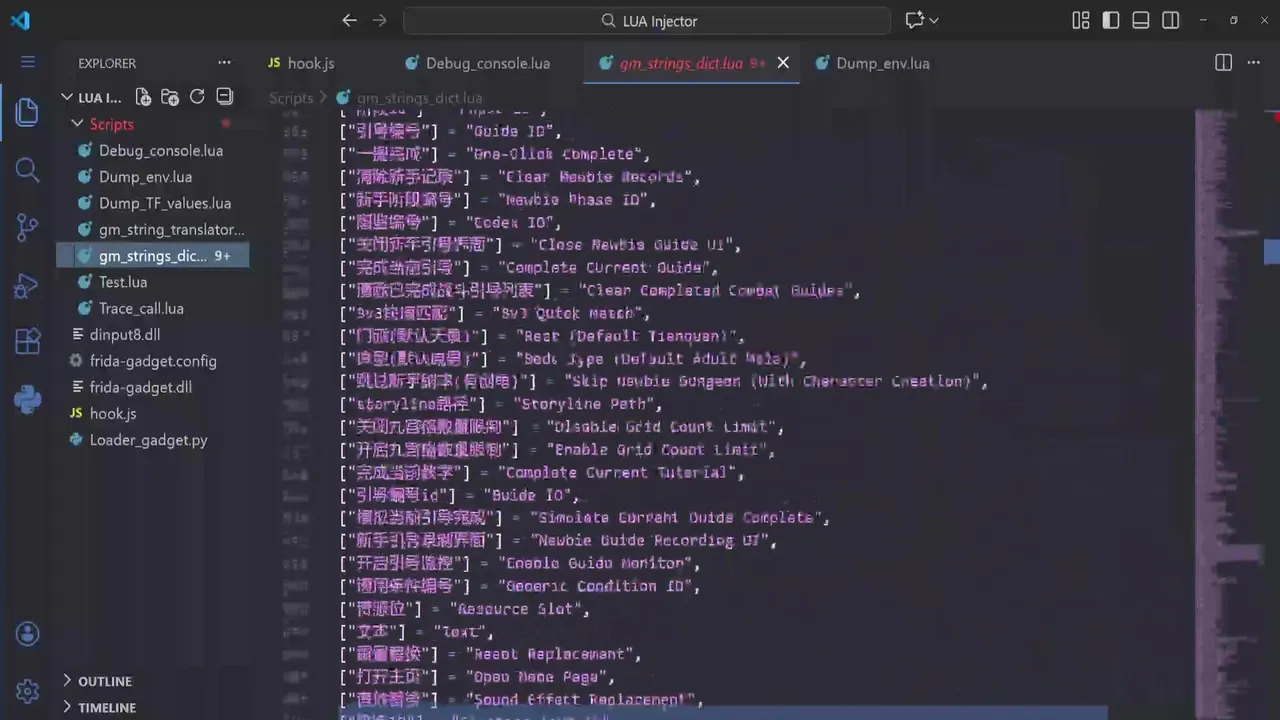Viewport: 1280px width, 720px height.
Task: Toggle the bottom panel
Action: coord(1141,20)
